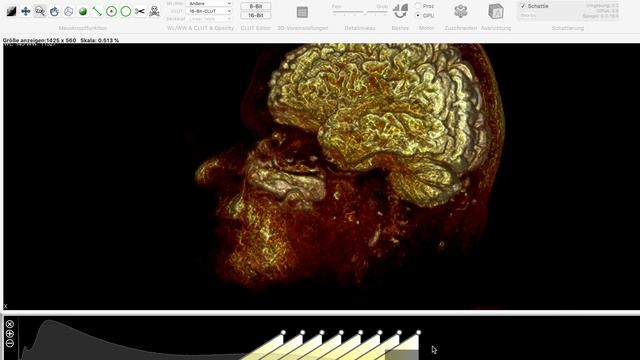Click the plus icon in CLUT editor
Image resolution: width=640 pixels, height=360 pixels.
coord(10,334)
